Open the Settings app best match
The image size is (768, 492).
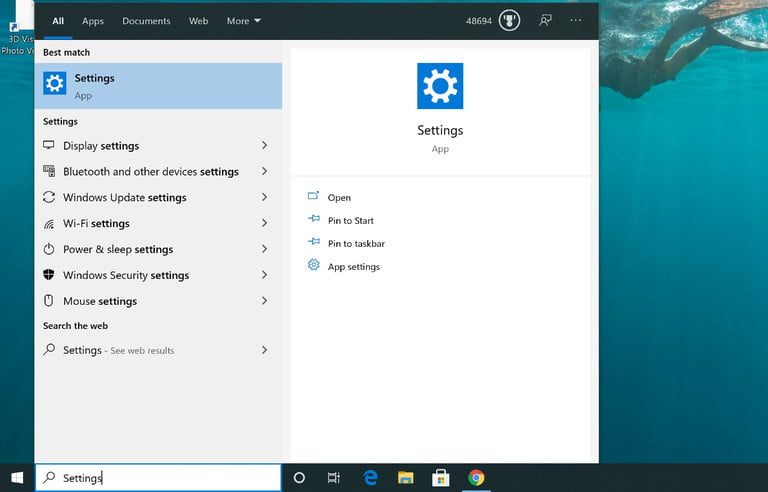pyautogui.click(x=158, y=86)
